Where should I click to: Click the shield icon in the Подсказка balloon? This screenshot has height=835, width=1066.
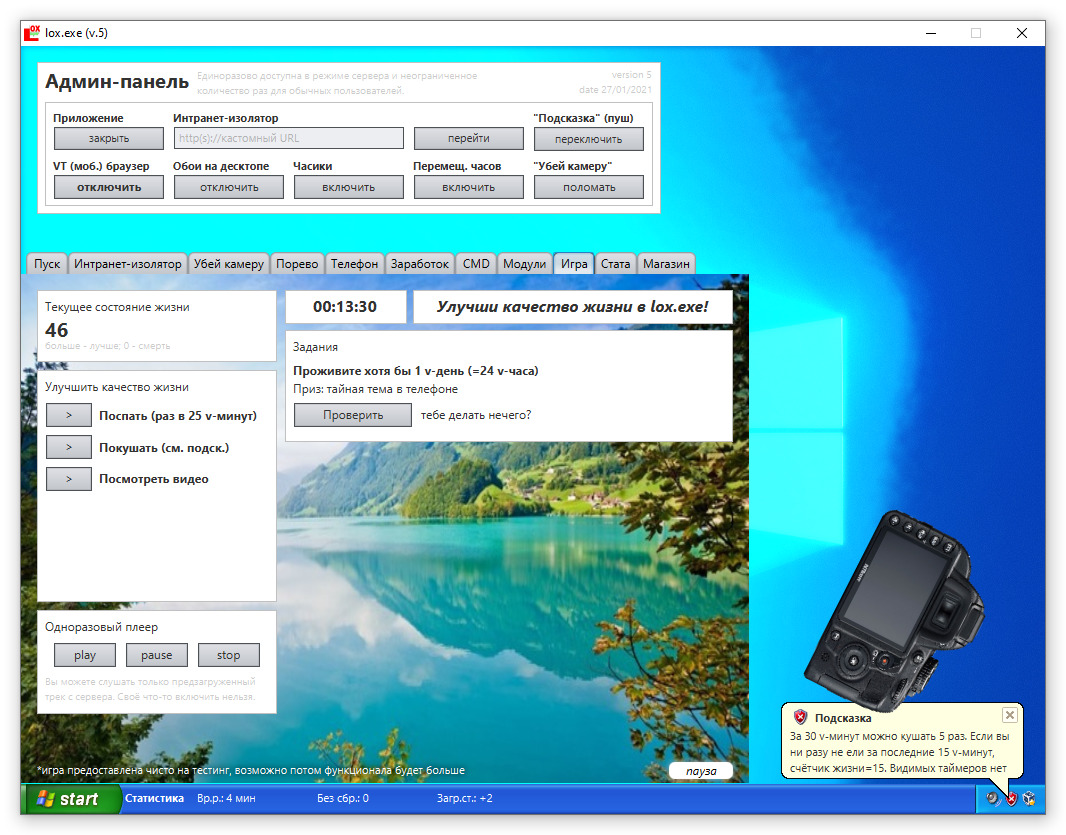tap(800, 717)
